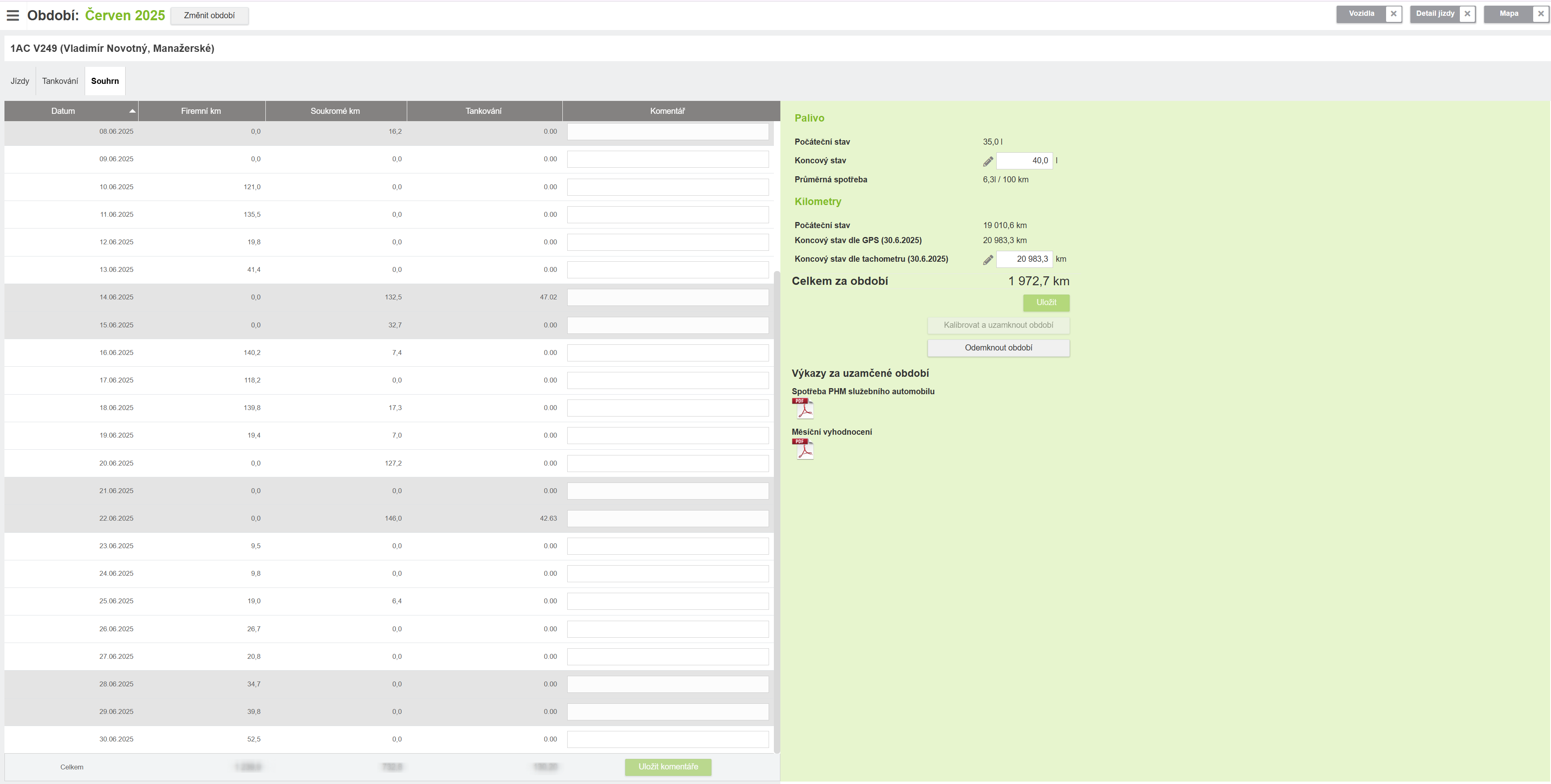Open Spotřeba PHM PDF report icon
Image resolution: width=1551 pixels, height=784 pixels.
click(803, 408)
